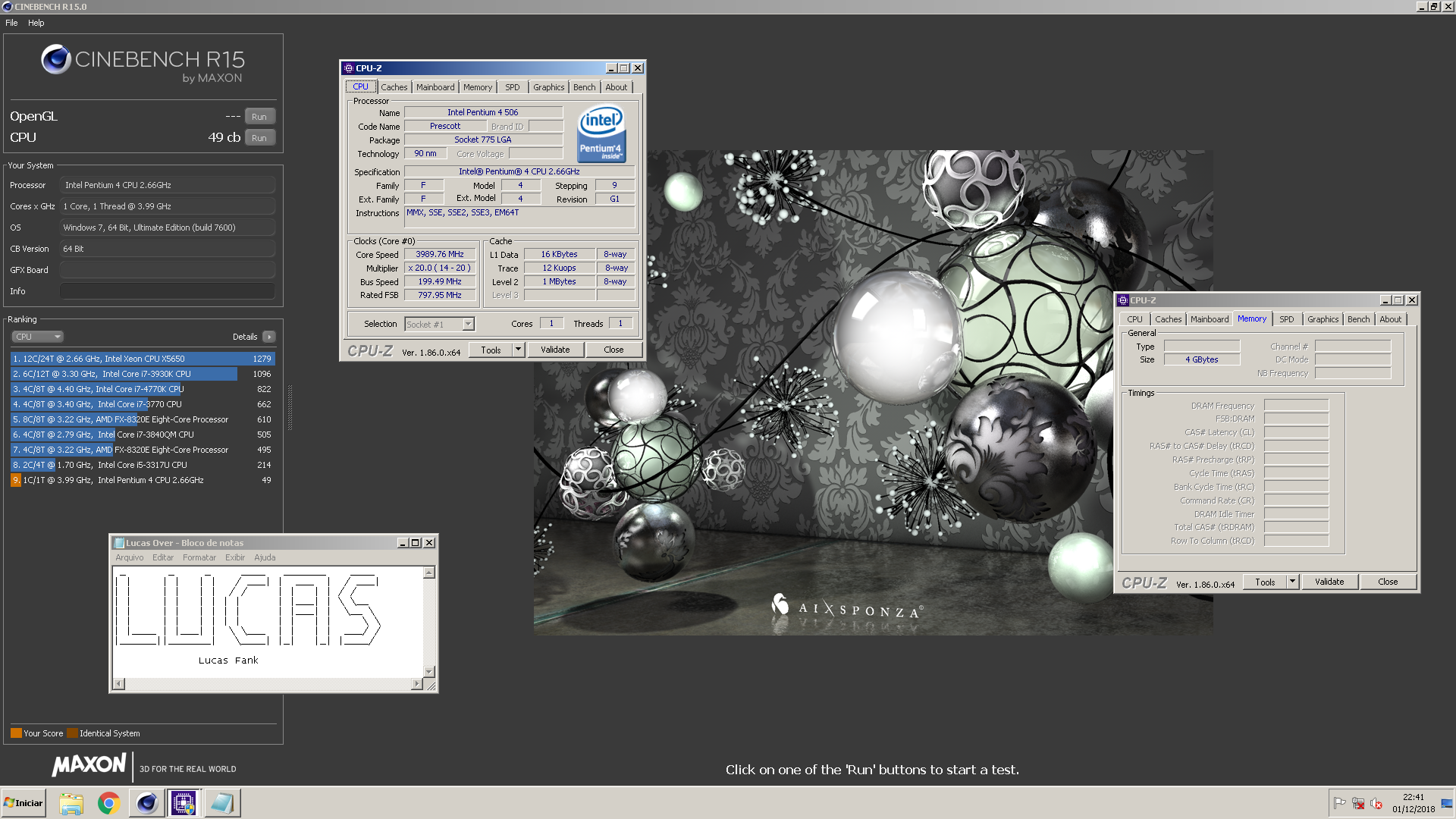The image size is (1456, 819).
Task: Open Arquivo menu in Notepad
Action: [129, 557]
